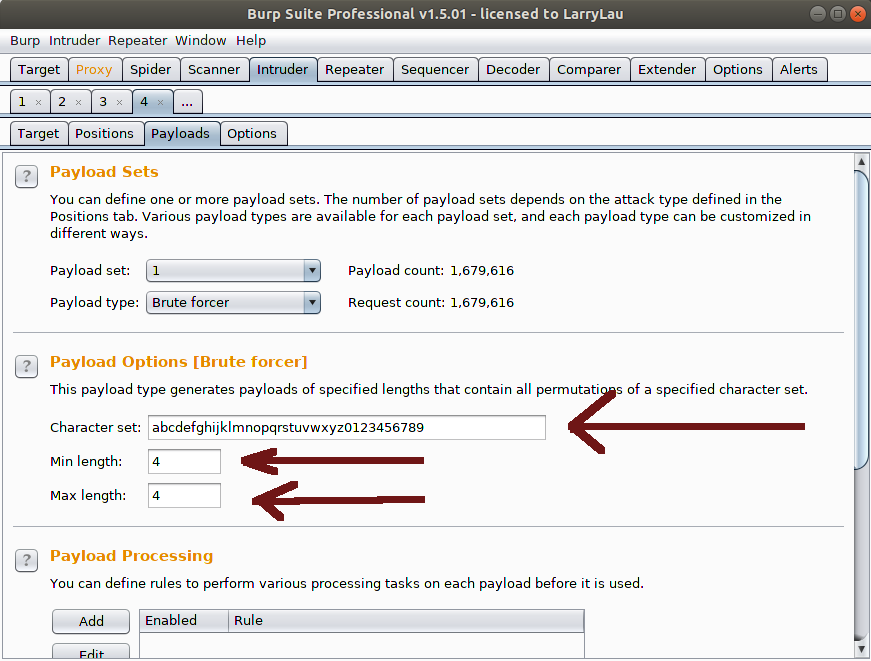Viewport: 871px width, 661px height.
Task: Click the 'Payload Sets' heading
Action: [x=104, y=172]
